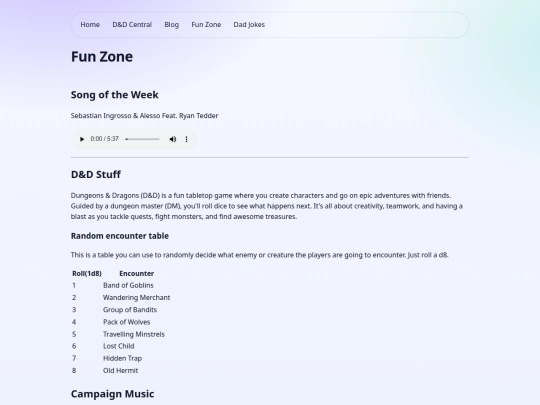Viewport: 540px width, 405px height.
Task: Click the Old Hermit encounter row
Action: [x=121, y=371]
